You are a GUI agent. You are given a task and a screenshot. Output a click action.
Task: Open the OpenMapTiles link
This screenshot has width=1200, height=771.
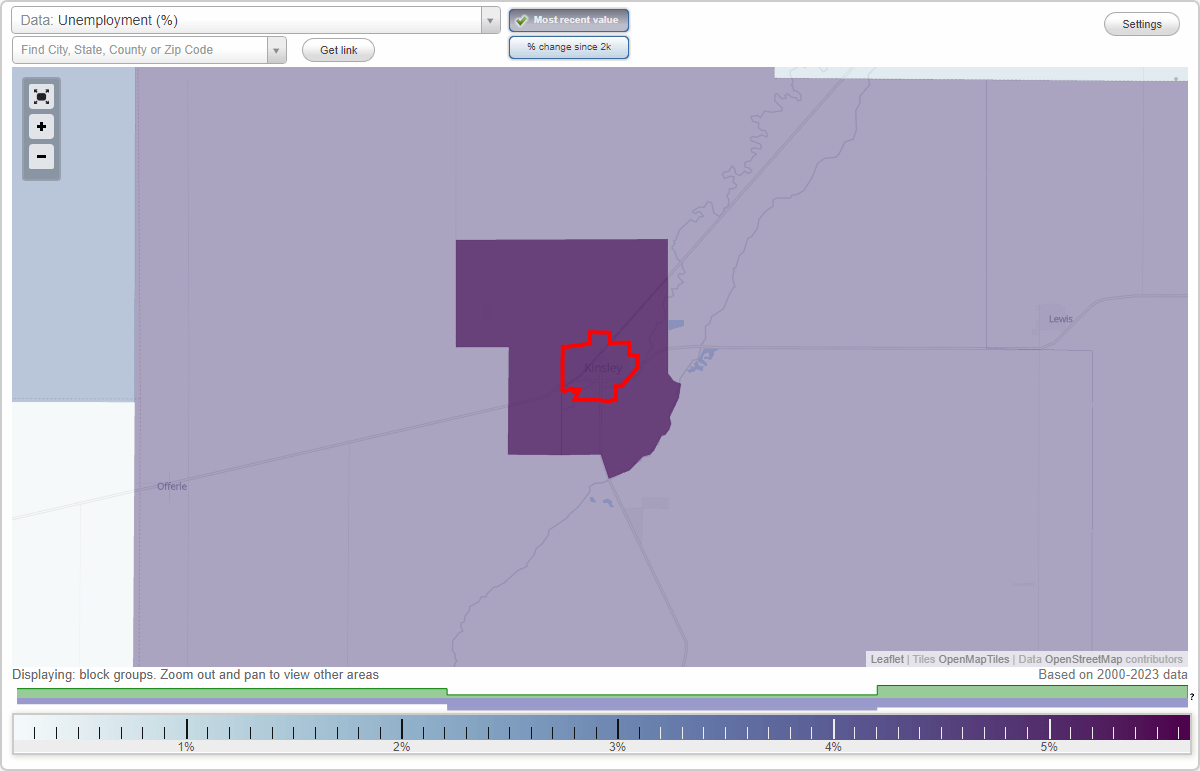(x=975, y=659)
